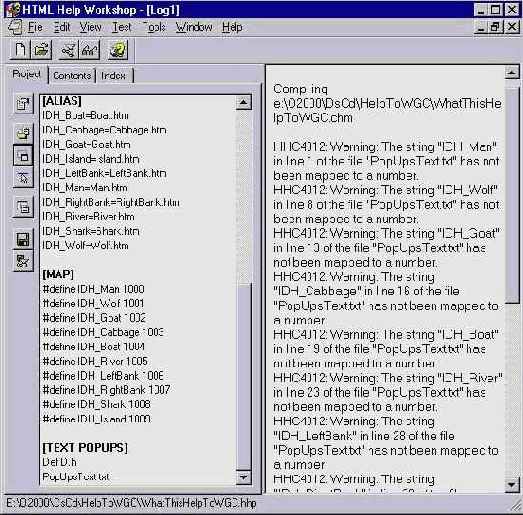
Task: Switch to the Contents tab
Action: pyautogui.click(x=72, y=76)
